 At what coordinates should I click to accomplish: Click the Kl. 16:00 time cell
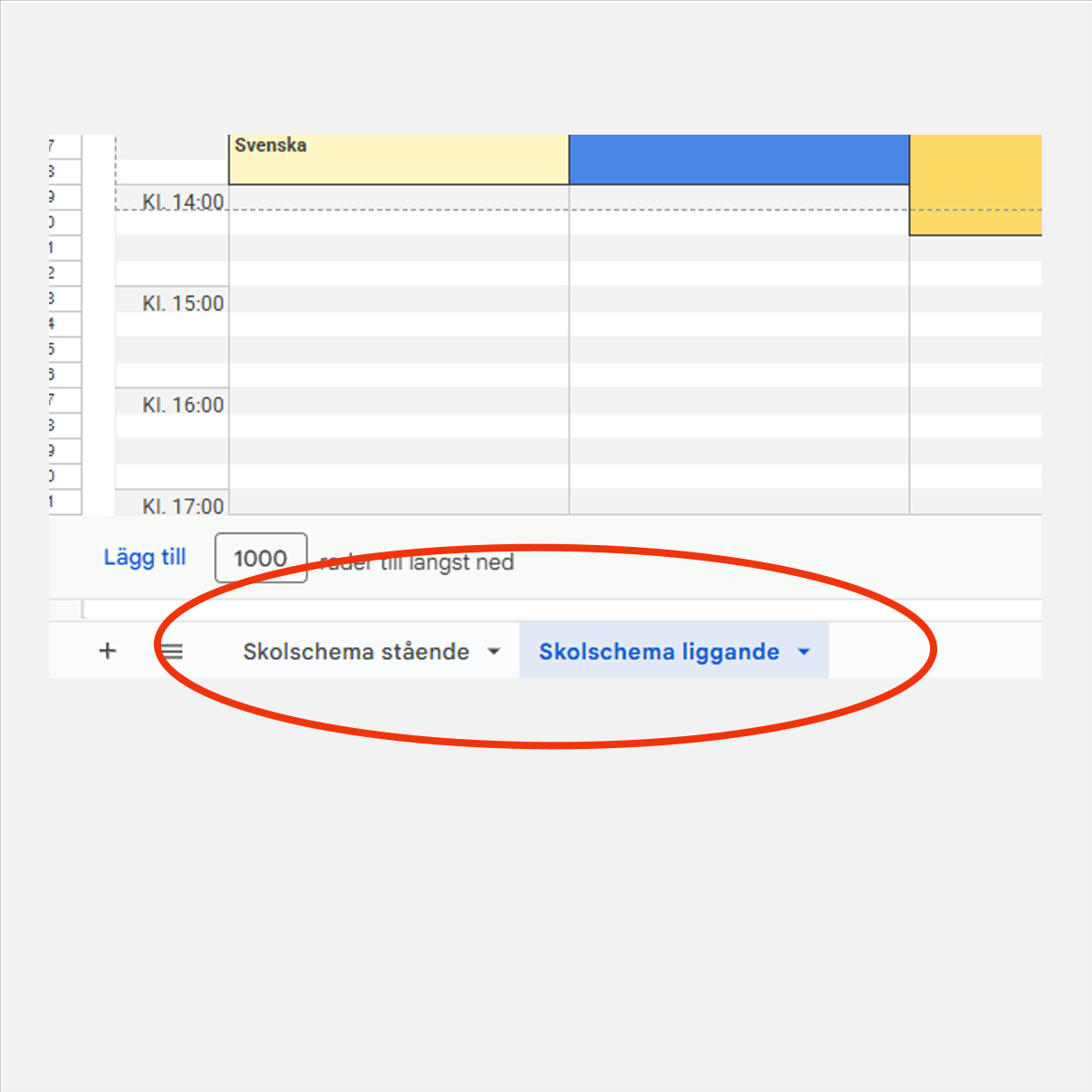pyautogui.click(x=171, y=400)
